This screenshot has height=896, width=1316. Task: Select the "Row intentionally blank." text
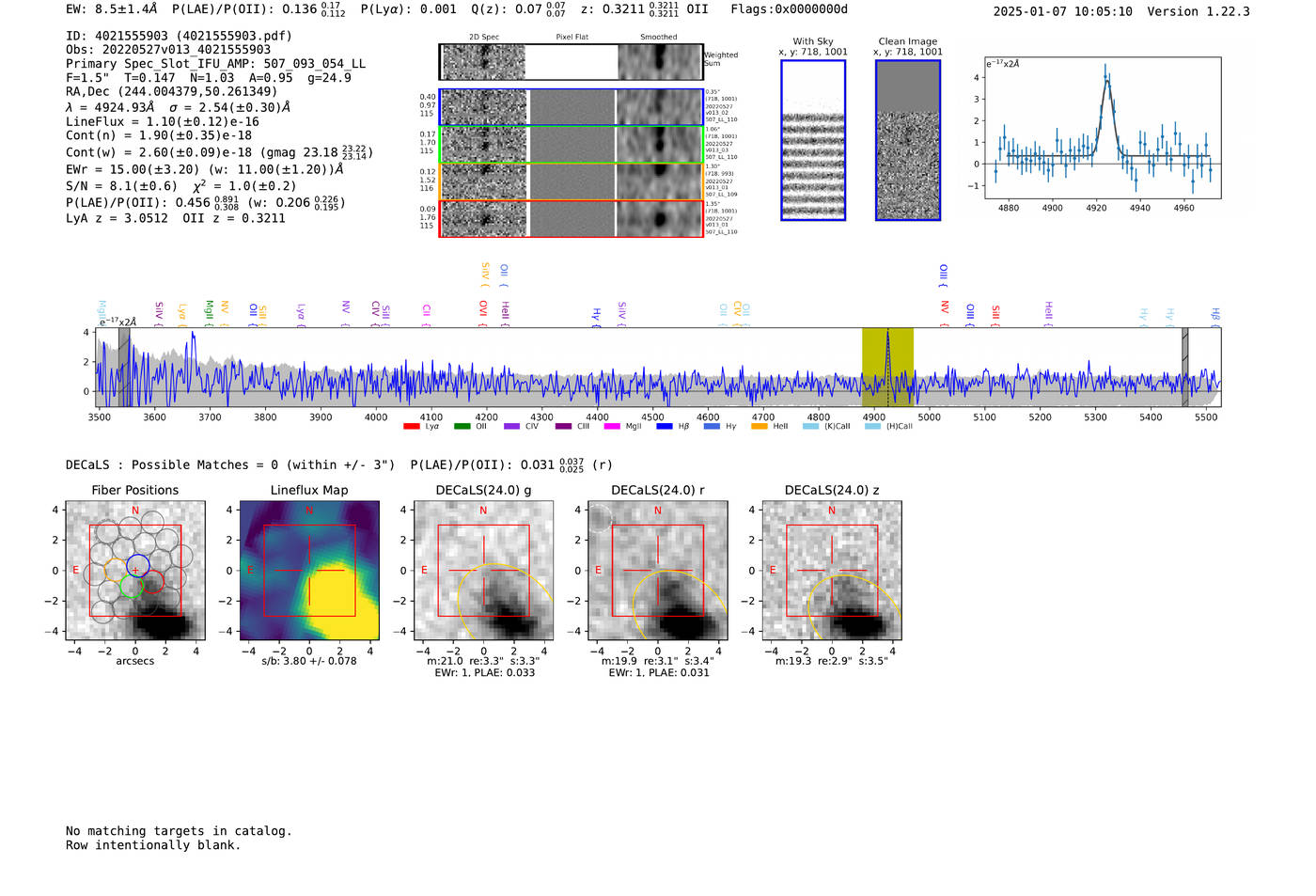[x=153, y=845]
